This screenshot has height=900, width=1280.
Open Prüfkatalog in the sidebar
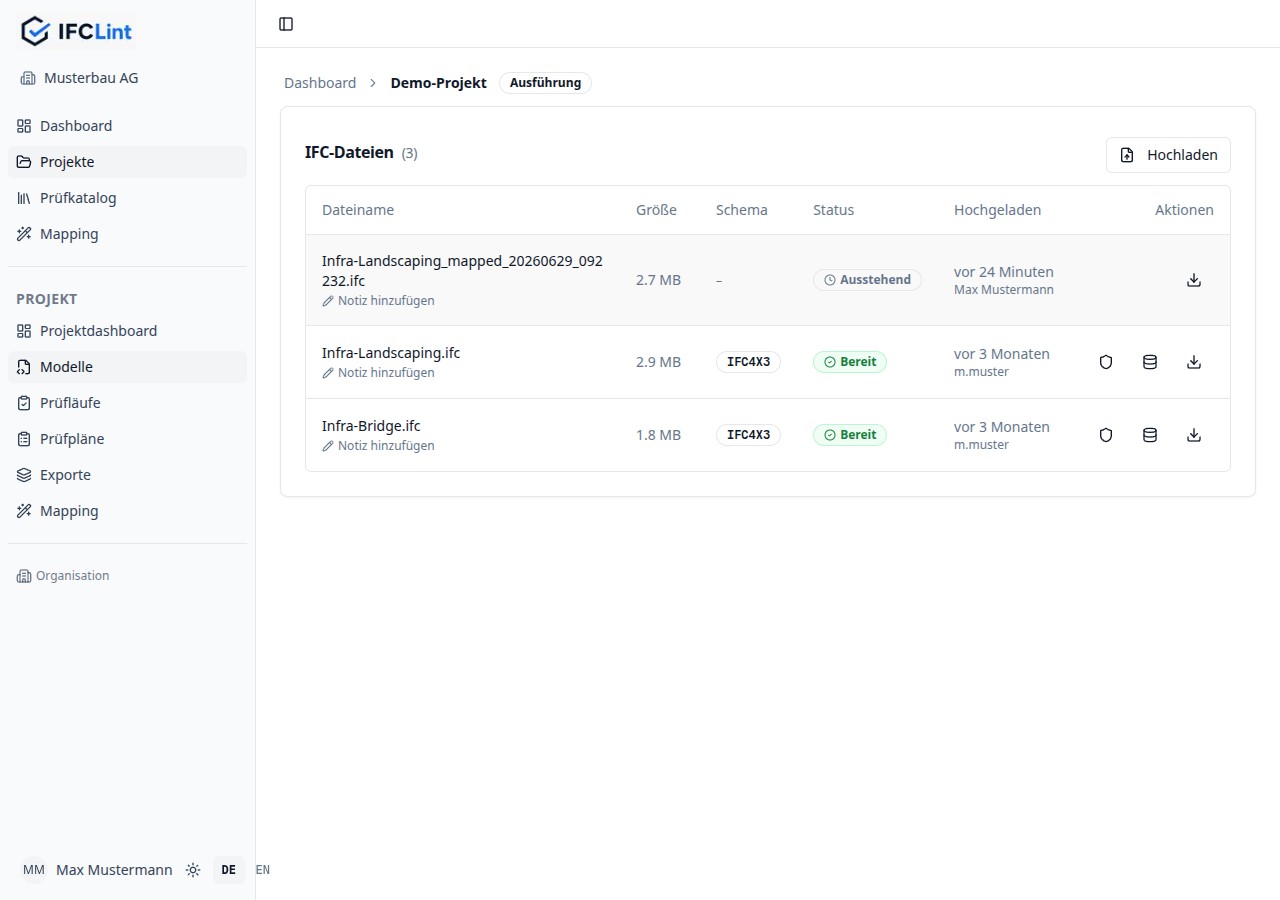[x=127, y=198]
